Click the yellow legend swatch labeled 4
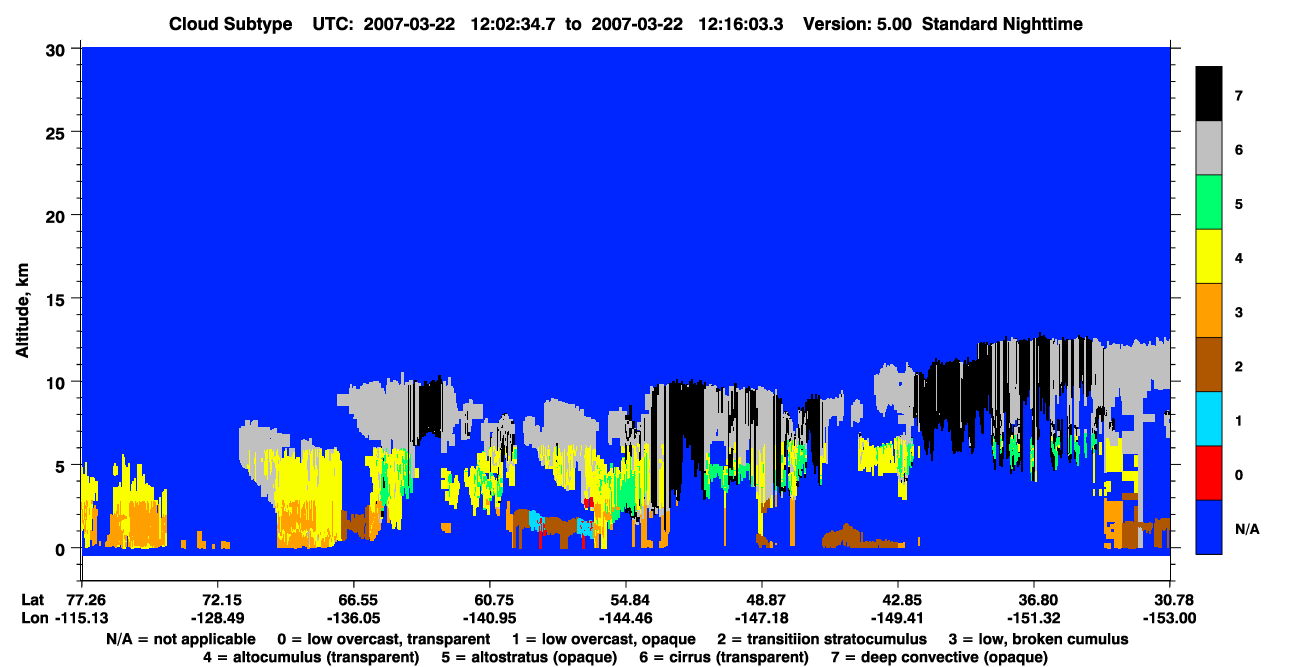This screenshot has height=667, width=1300. [1209, 257]
